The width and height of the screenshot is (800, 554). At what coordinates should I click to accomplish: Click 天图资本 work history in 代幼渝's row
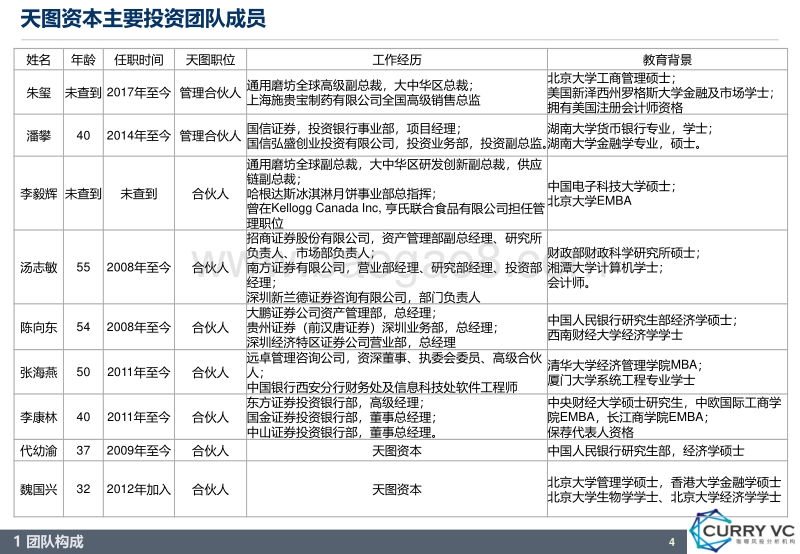(397, 450)
